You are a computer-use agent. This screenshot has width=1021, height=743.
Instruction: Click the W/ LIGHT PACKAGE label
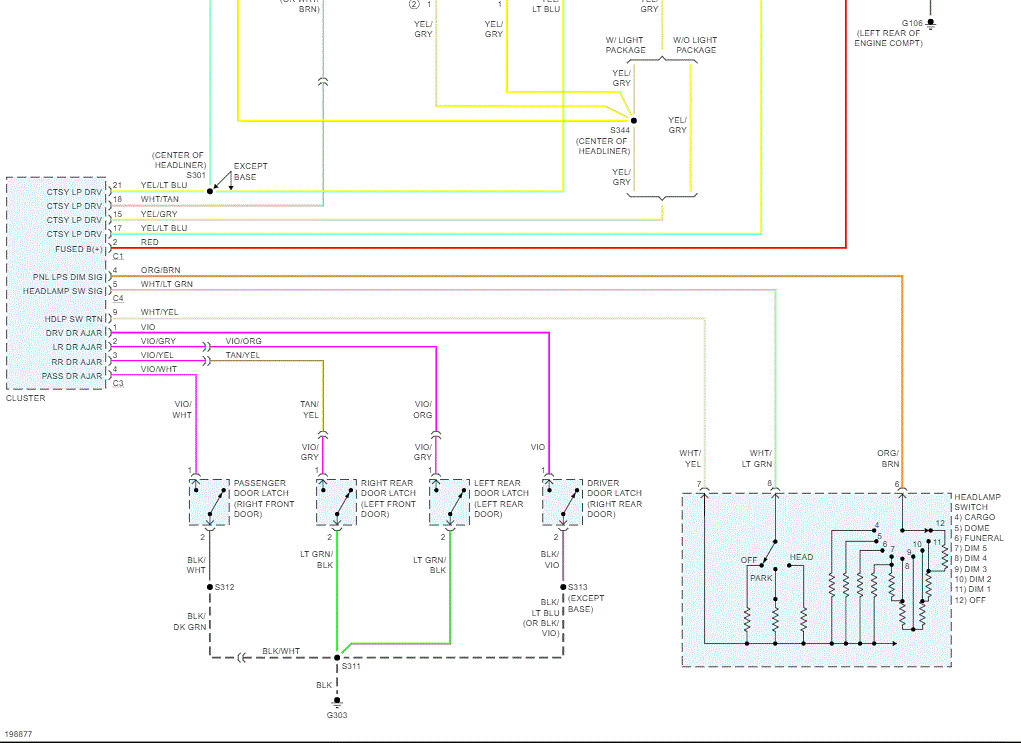tap(625, 45)
